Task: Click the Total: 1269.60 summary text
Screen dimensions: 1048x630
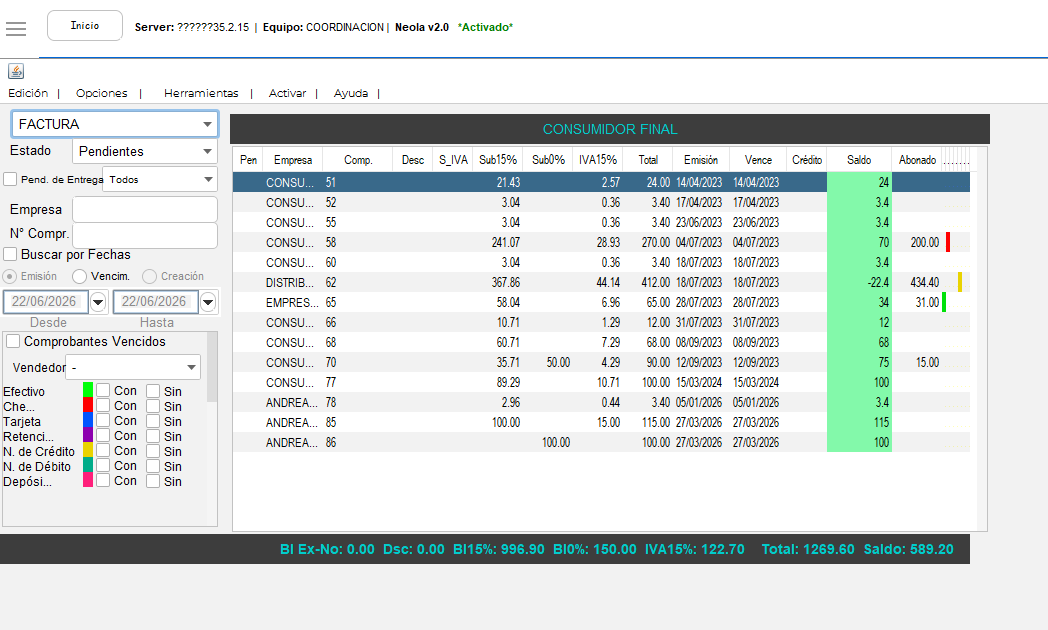Action: click(x=808, y=549)
